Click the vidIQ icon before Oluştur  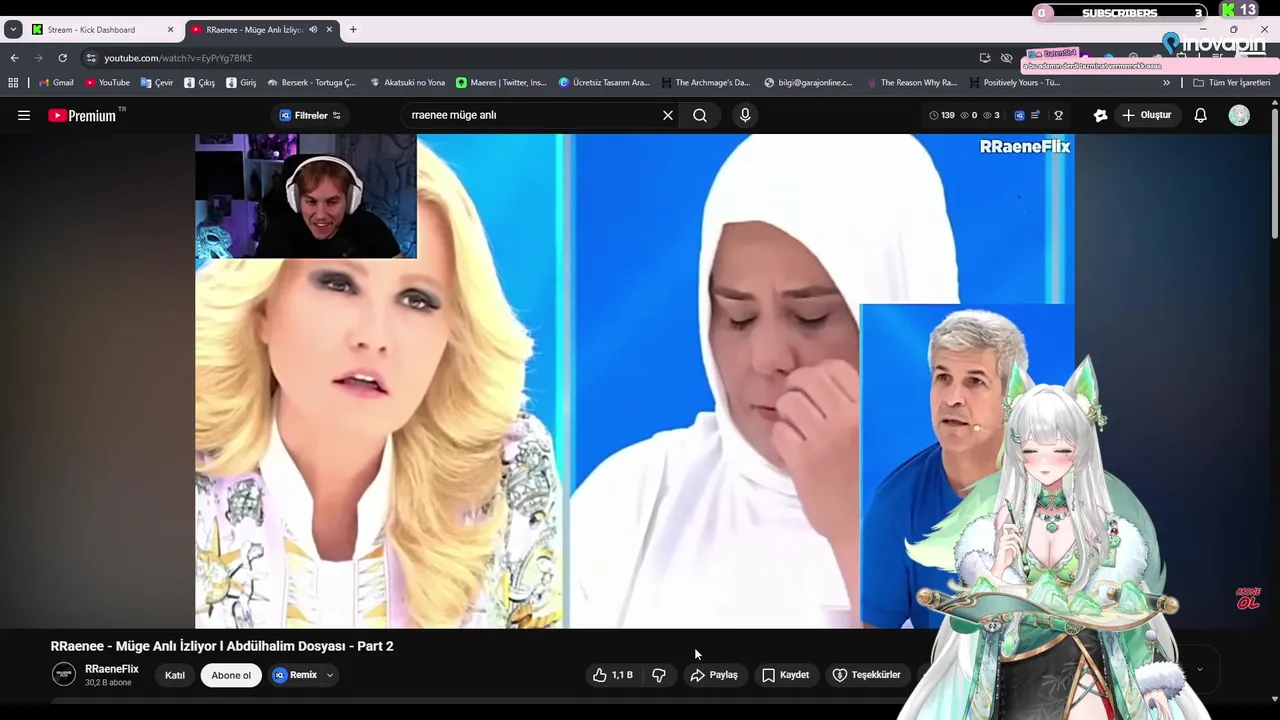click(1100, 115)
